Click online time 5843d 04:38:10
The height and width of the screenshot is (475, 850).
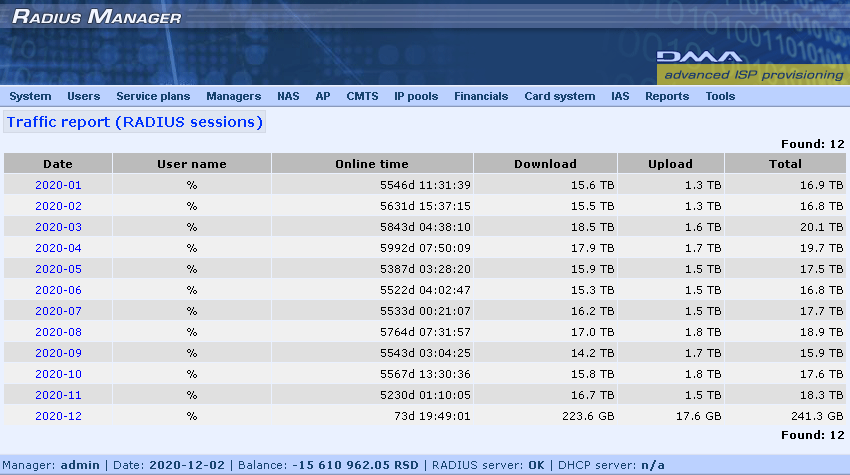click(x=425, y=227)
